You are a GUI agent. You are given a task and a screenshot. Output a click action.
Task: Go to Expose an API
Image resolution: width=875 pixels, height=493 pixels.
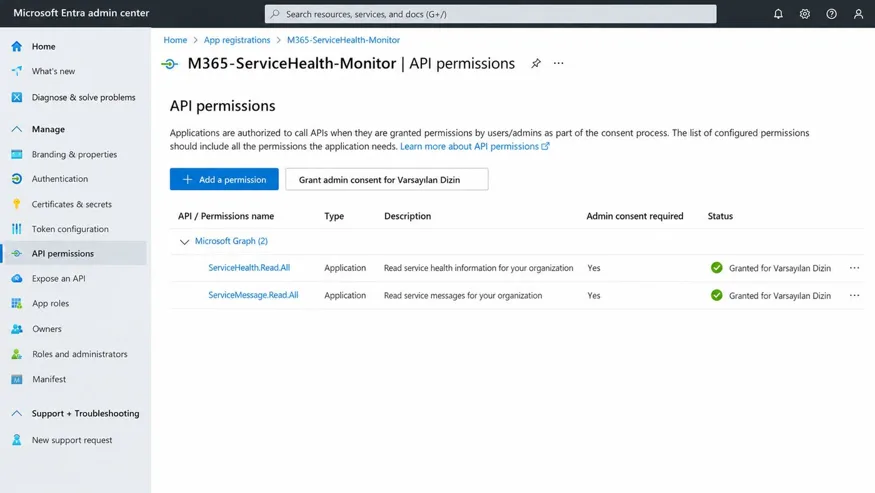point(59,278)
